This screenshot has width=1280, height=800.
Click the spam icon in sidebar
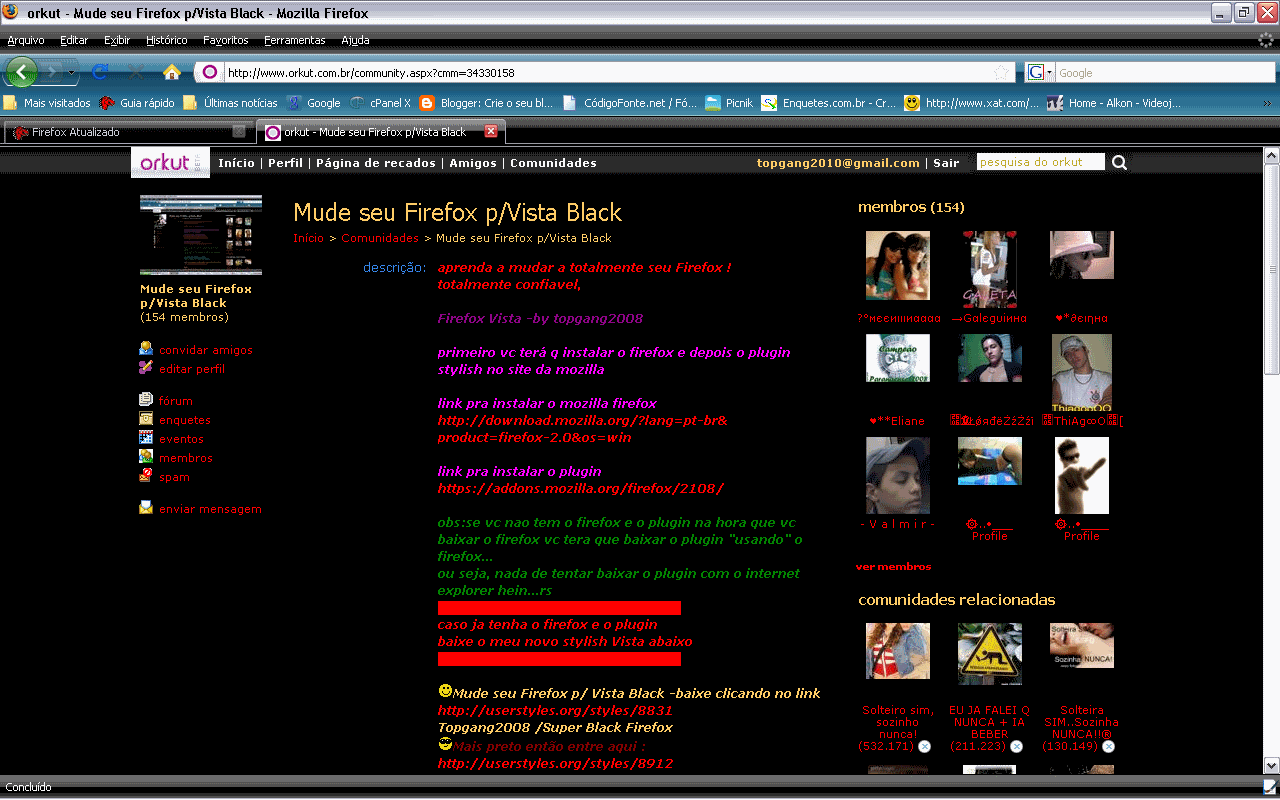tap(146, 476)
